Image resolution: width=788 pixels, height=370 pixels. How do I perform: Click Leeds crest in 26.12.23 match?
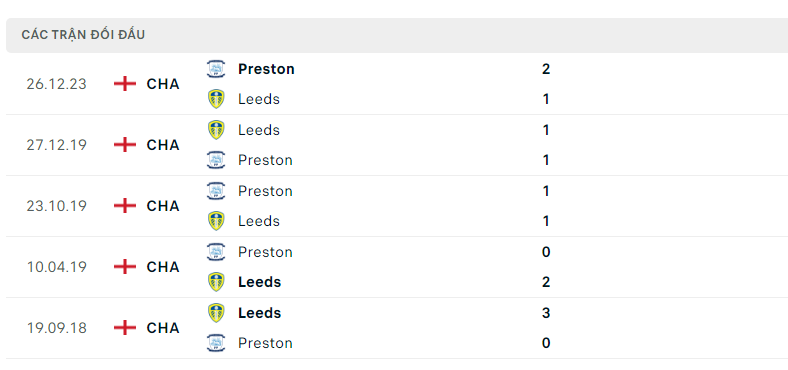click(216, 99)
